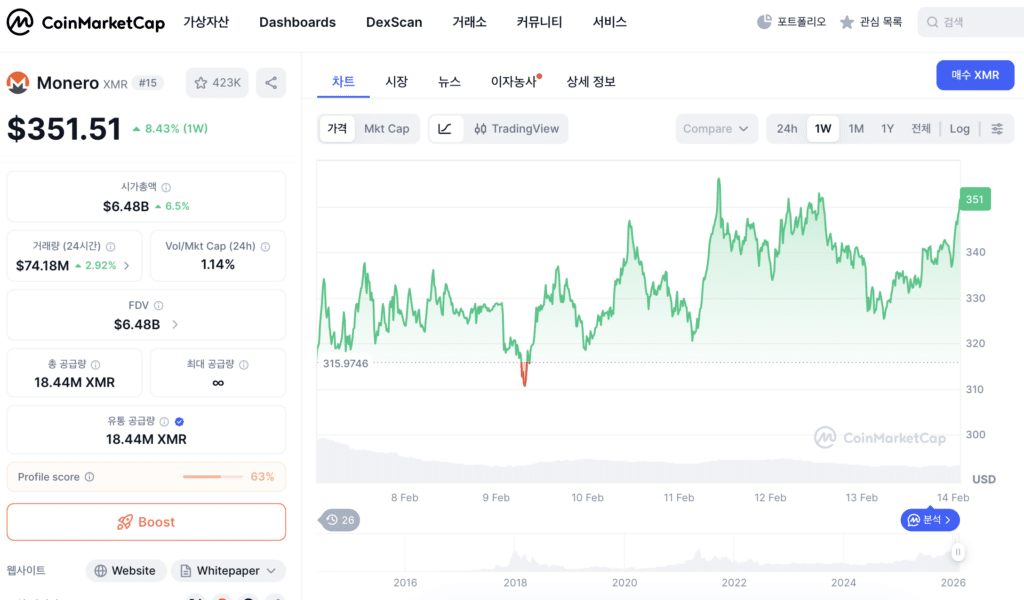Toggle chart to 가격 view
Screen dimensions: 1024x600
(x=337, y=129)
